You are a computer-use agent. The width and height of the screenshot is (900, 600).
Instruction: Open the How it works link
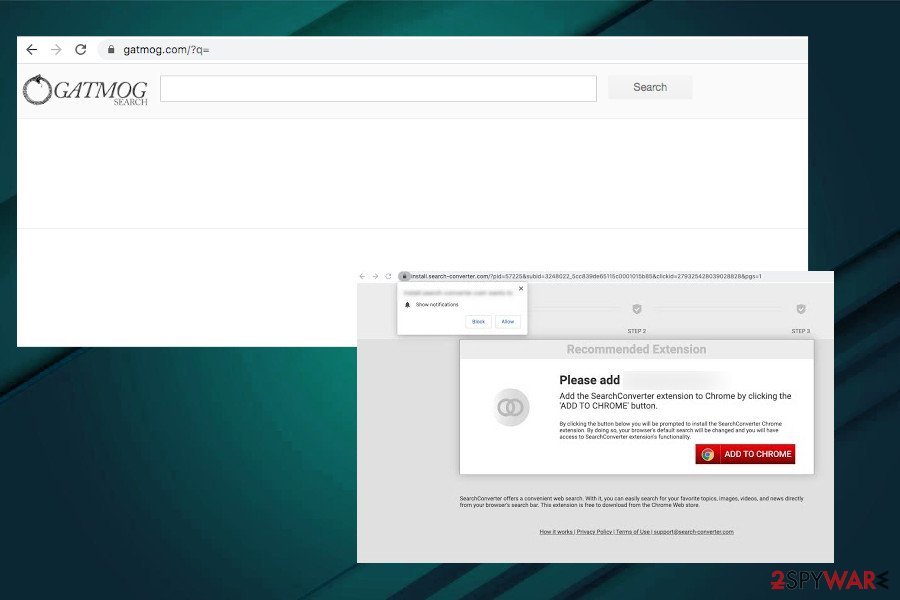(556, 532)
